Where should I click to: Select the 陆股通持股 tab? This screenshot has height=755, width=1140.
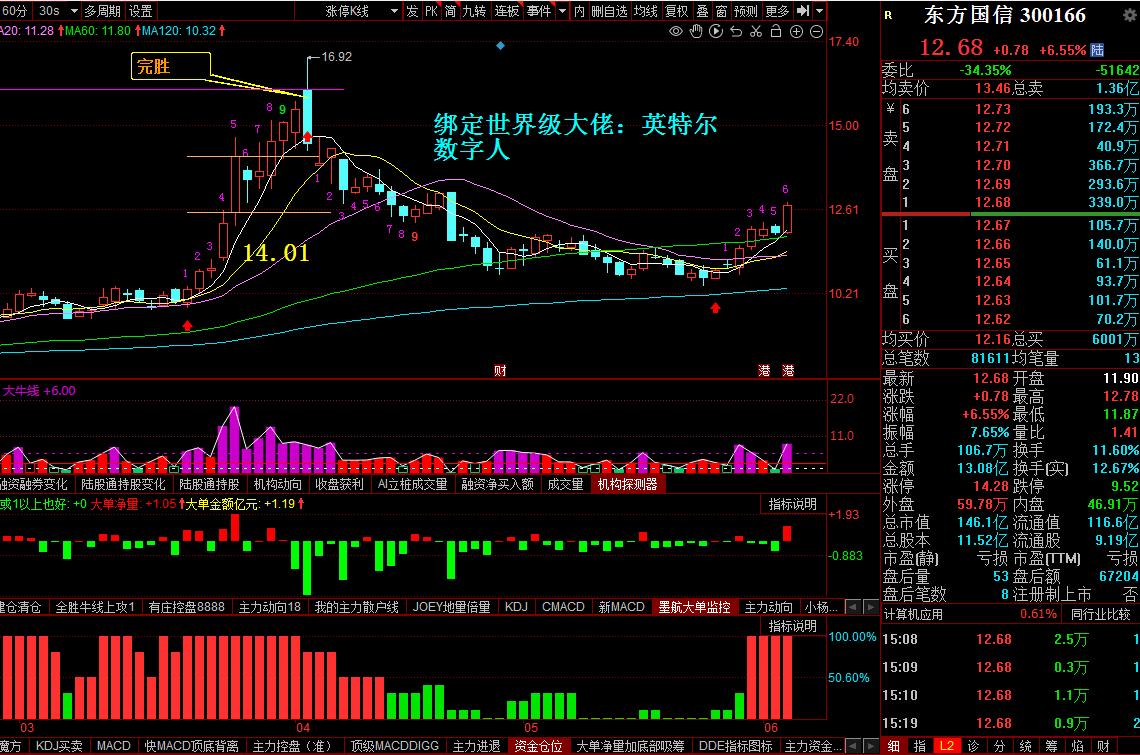(209, 484)
